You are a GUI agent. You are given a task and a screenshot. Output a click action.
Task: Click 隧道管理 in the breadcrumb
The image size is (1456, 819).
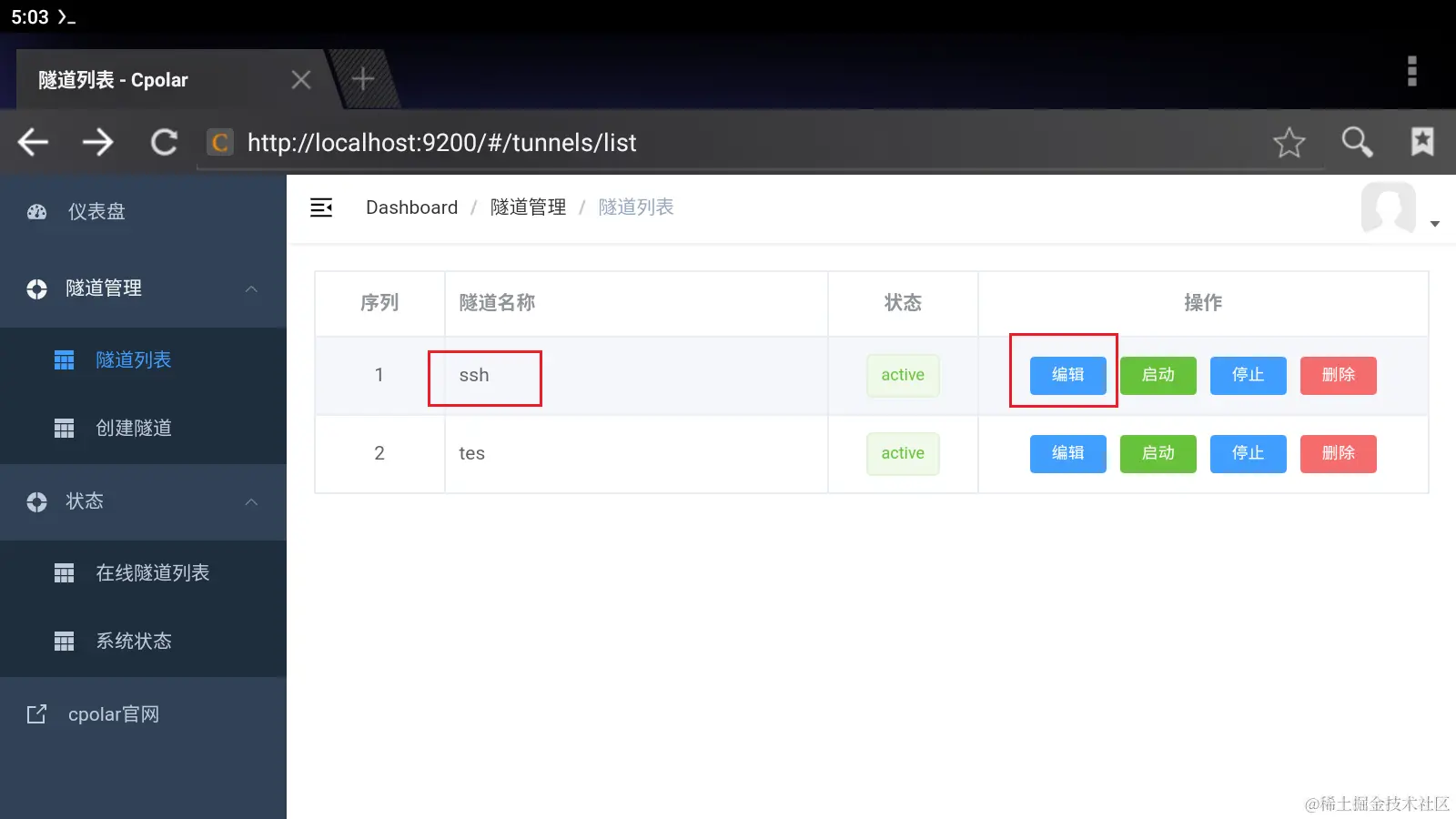tap(528, 207)
